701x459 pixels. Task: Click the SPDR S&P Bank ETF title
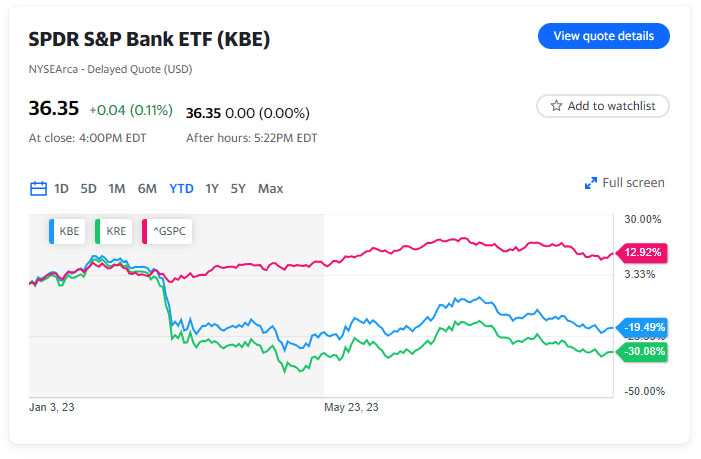[150, 39]
